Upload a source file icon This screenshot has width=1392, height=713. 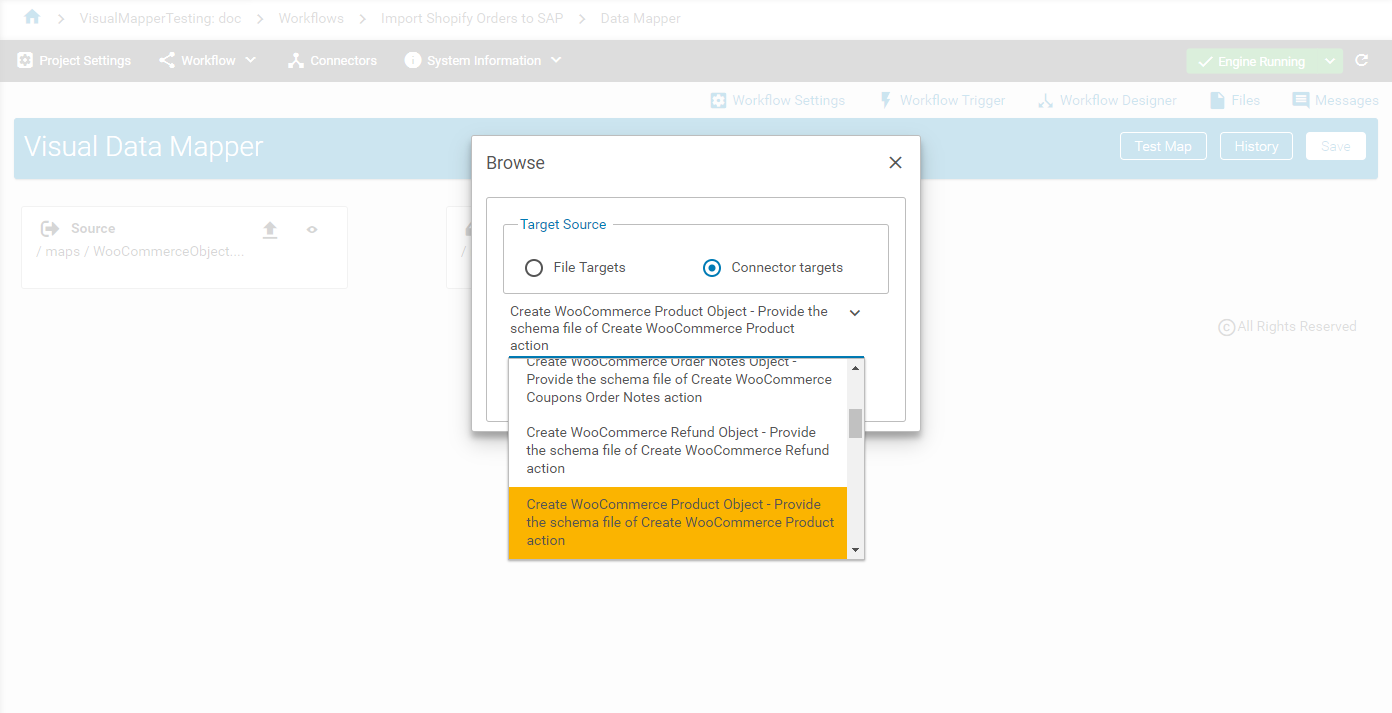coord(270,230)
